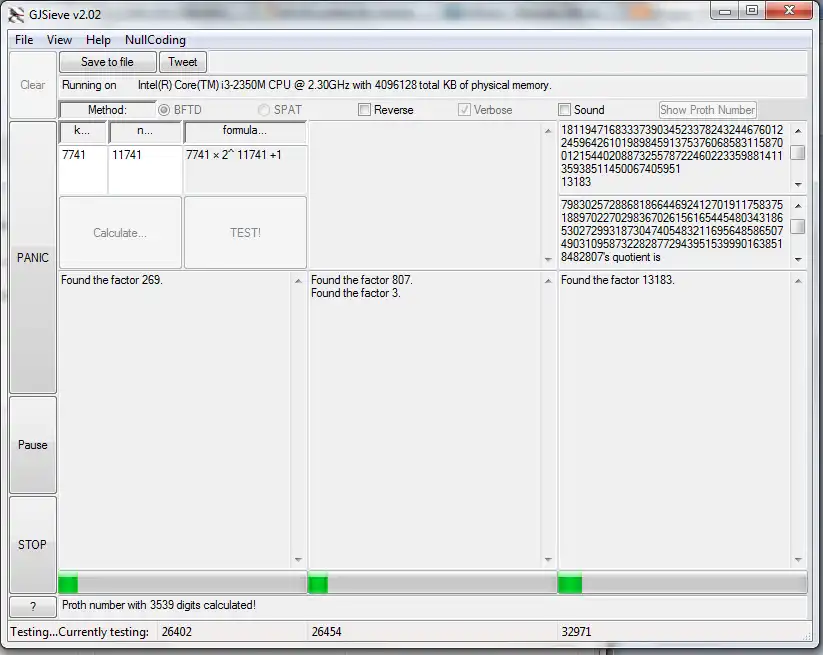Click the right thread progress bar
Screen dimensions: 823x655
(682, 584)
